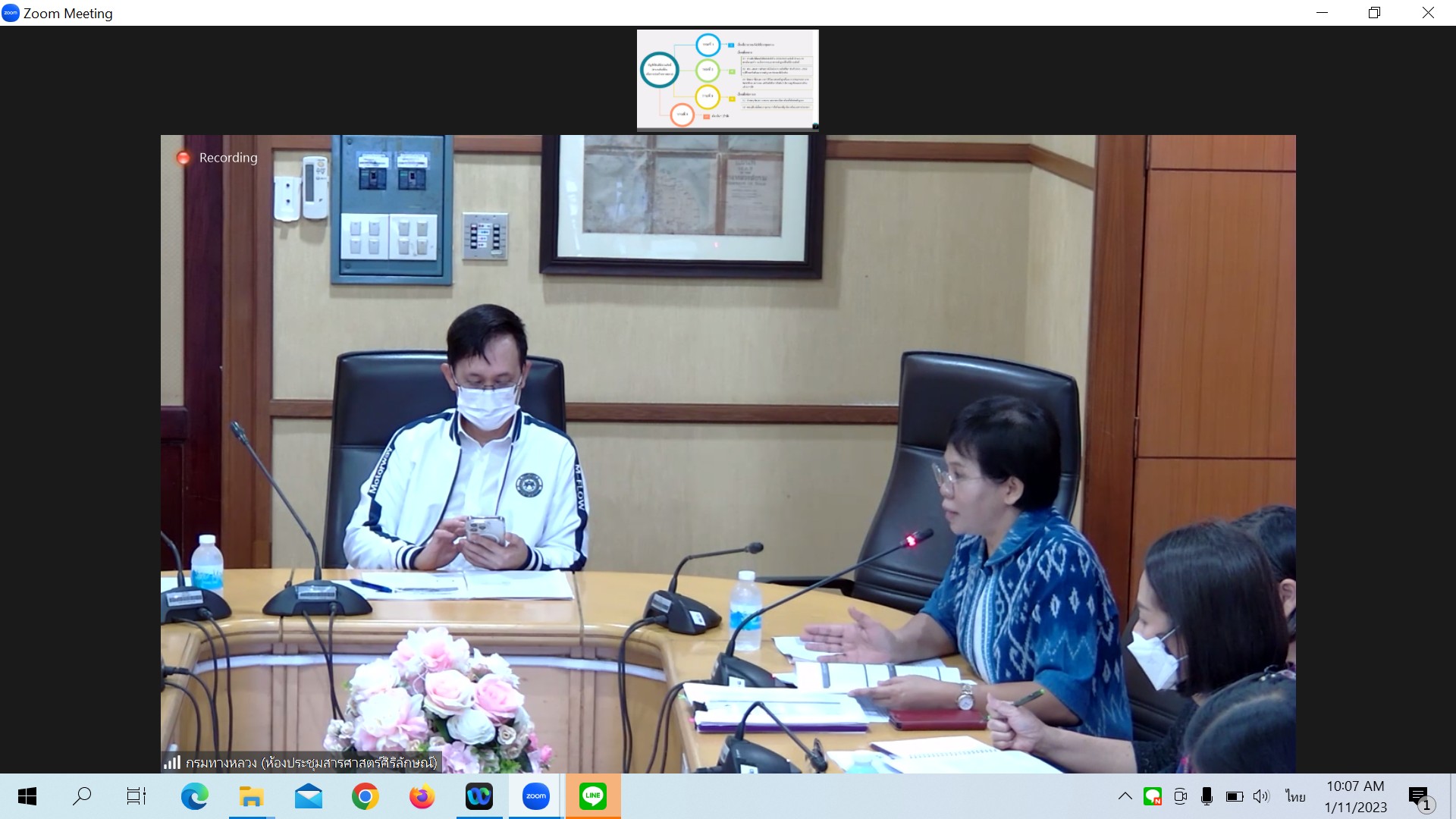Open the Mail app in taskbar
The height and width of the screenshot is (819, 1456).
[308, 796]
